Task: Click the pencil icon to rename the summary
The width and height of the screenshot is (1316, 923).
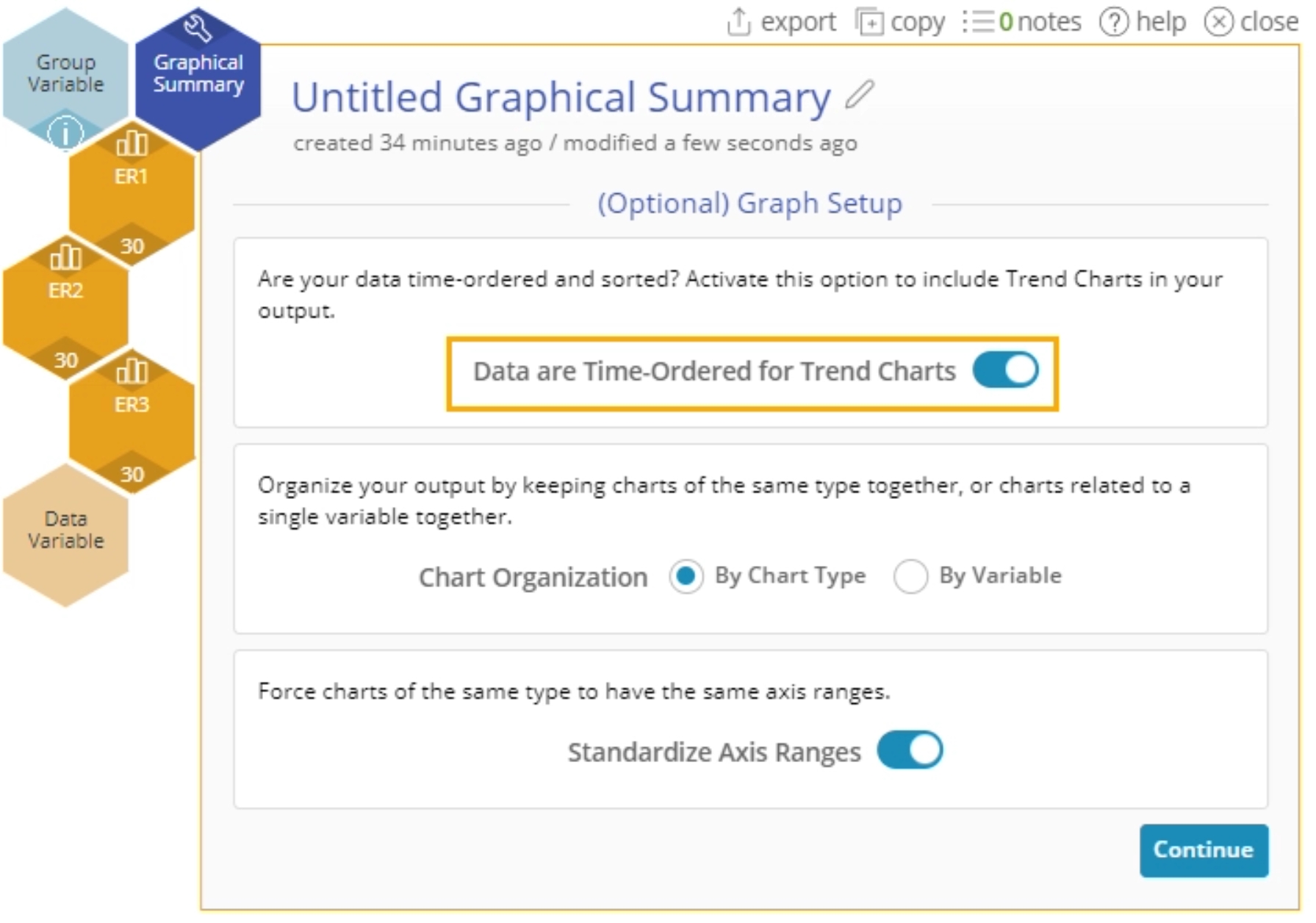Action: [x=858, y=94]
